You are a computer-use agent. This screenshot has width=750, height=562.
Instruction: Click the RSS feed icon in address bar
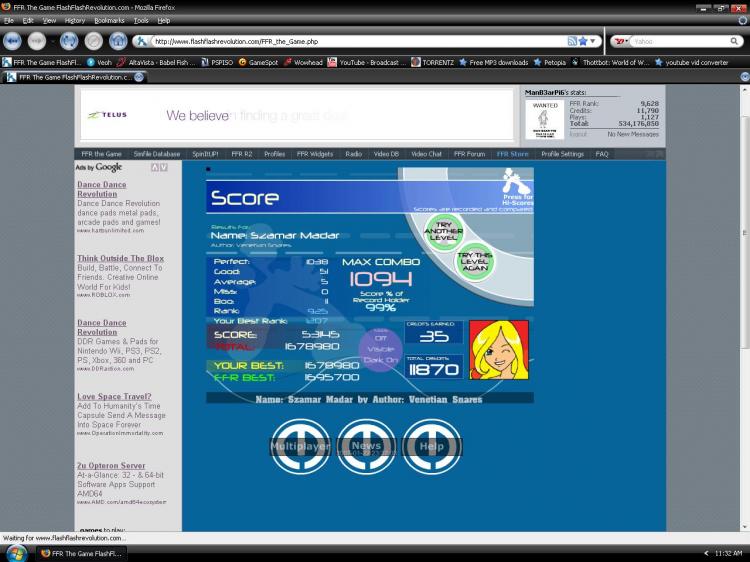(x=572, y=41)
